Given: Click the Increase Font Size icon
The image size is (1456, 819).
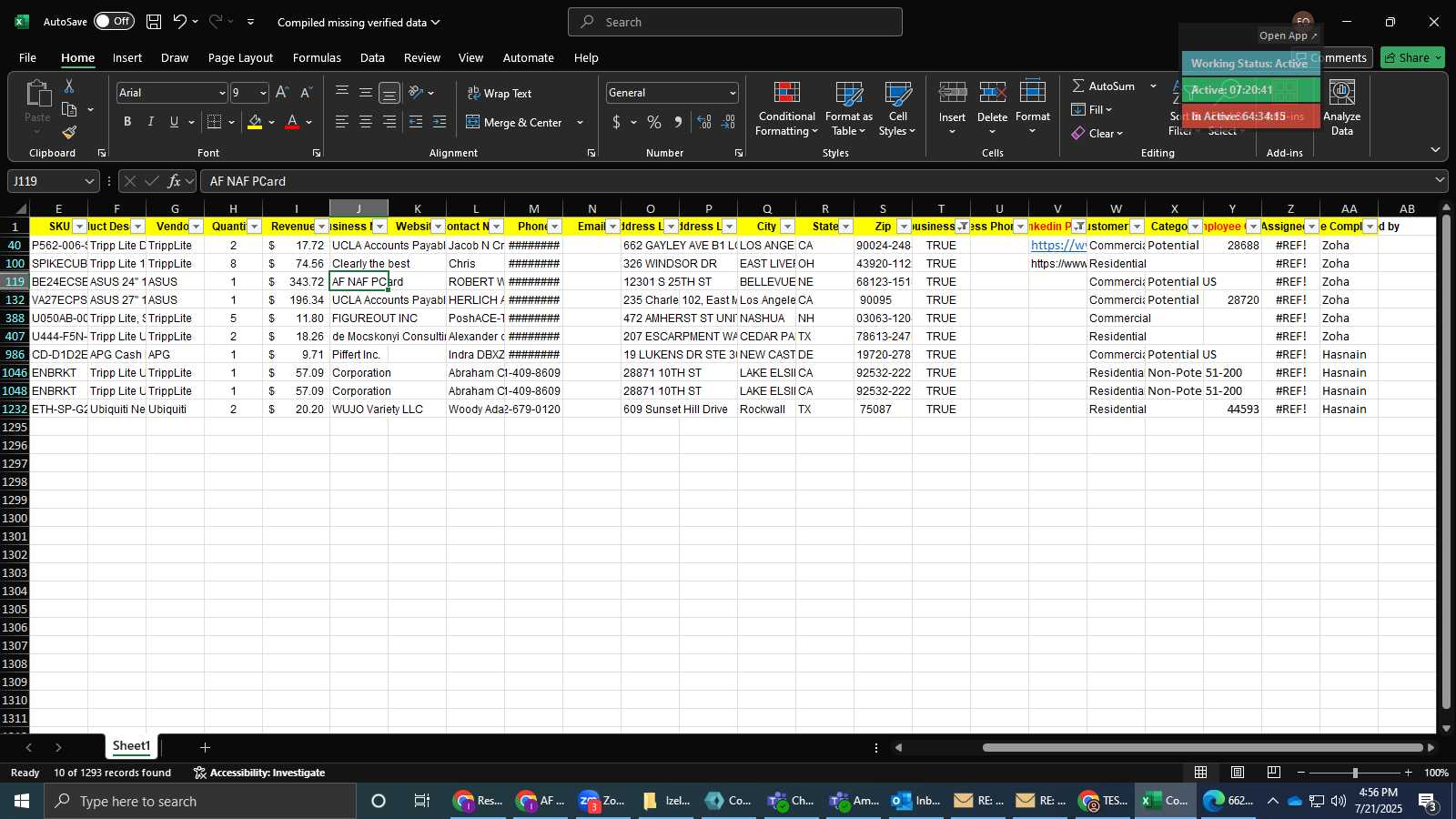Looking at the screenshot, I should click(282, 93).
